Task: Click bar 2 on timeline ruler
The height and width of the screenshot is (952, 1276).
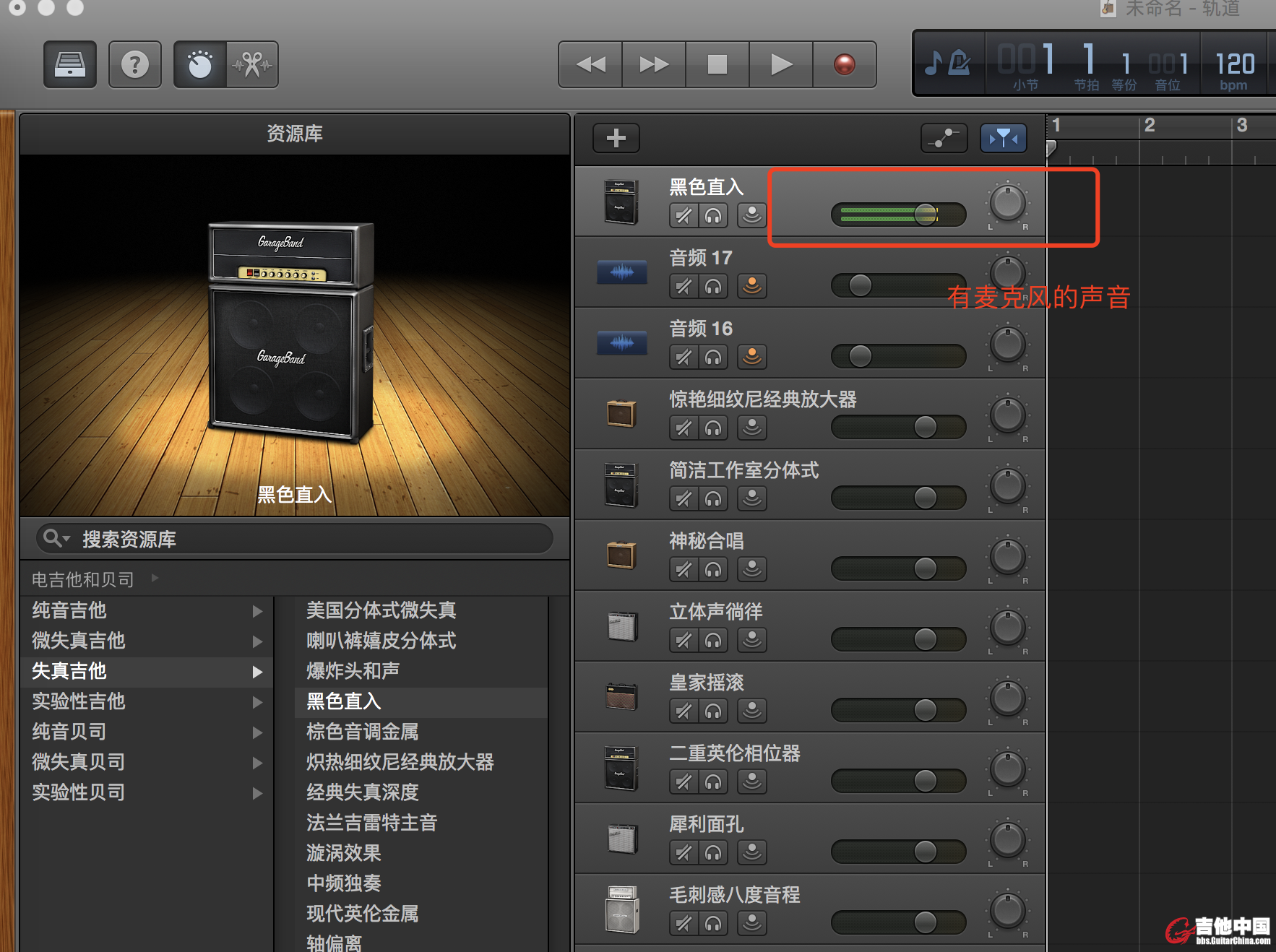Action: coord(1149,125)
